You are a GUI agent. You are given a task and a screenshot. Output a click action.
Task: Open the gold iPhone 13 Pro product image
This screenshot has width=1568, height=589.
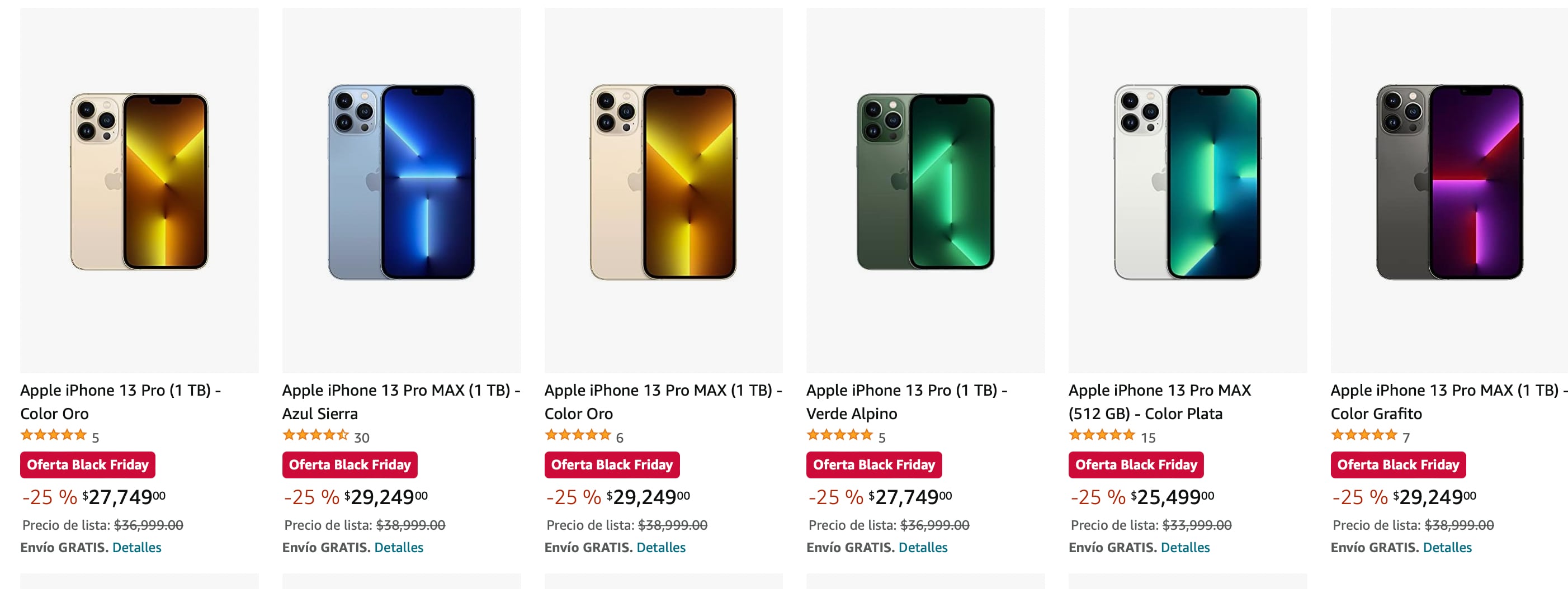[x=139, y=181]
